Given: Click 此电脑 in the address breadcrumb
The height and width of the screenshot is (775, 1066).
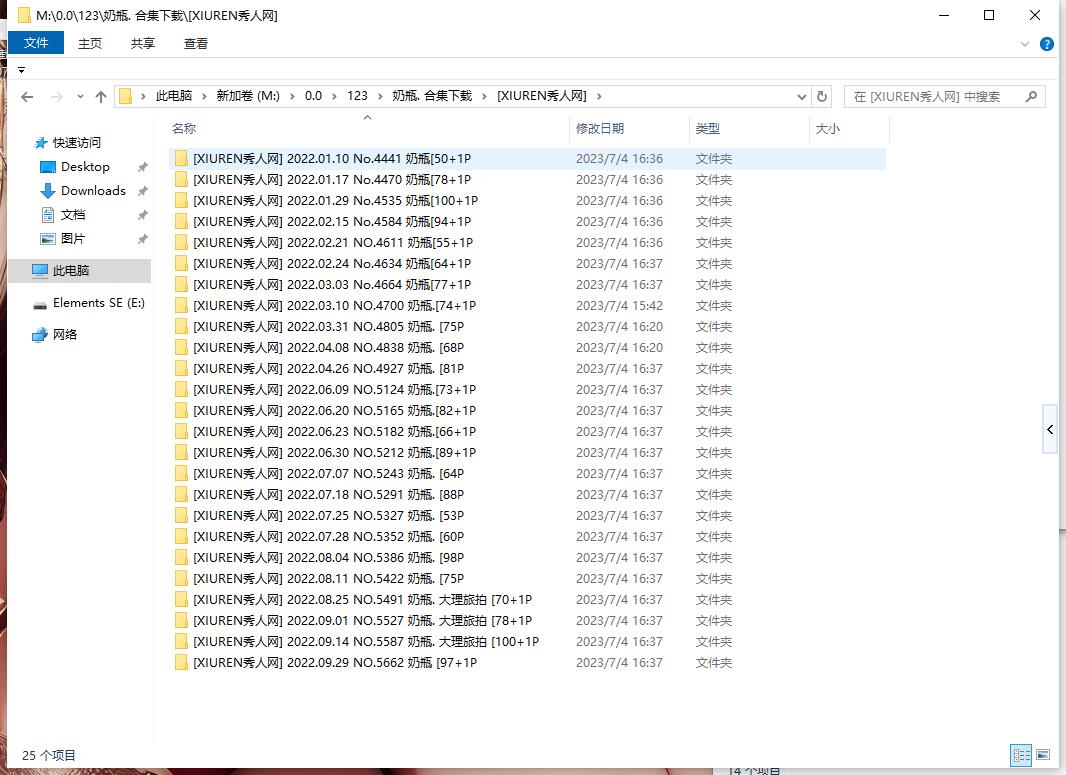Looking at the screenshot, I should 174,96.
